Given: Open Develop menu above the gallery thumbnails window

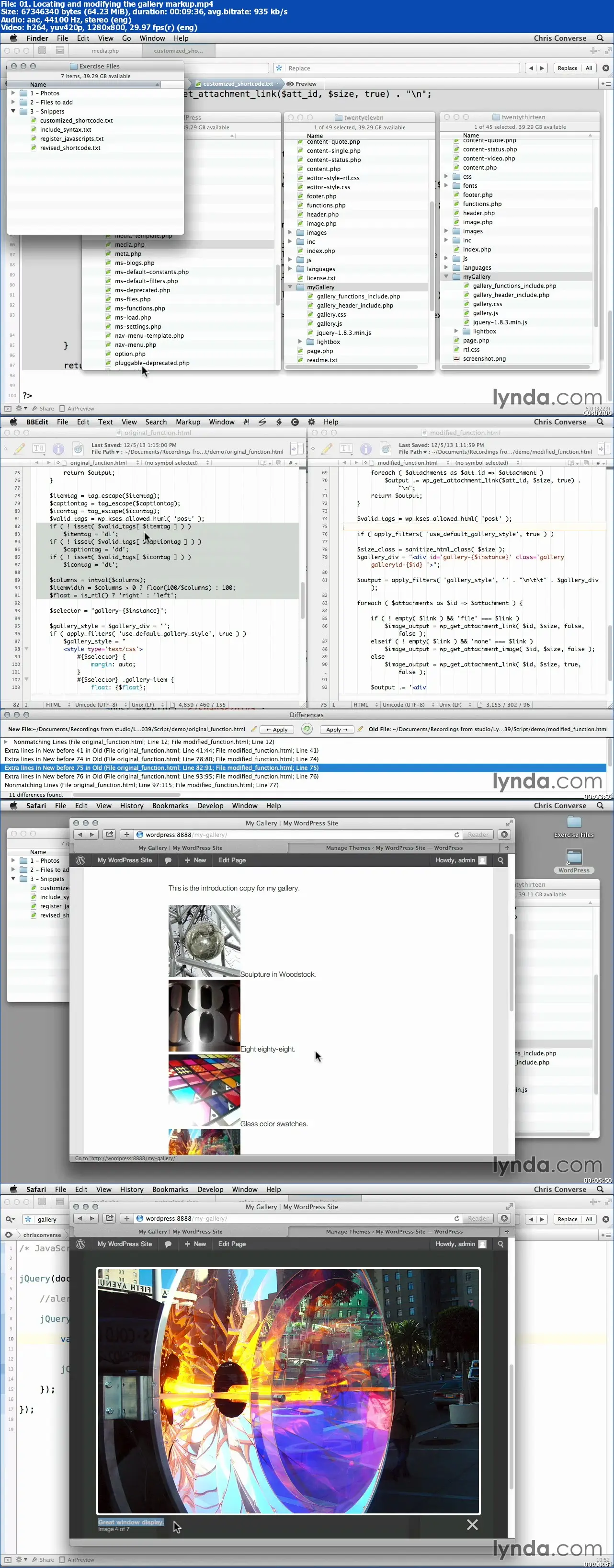Looking at the screenshot, I should point(210,805).
